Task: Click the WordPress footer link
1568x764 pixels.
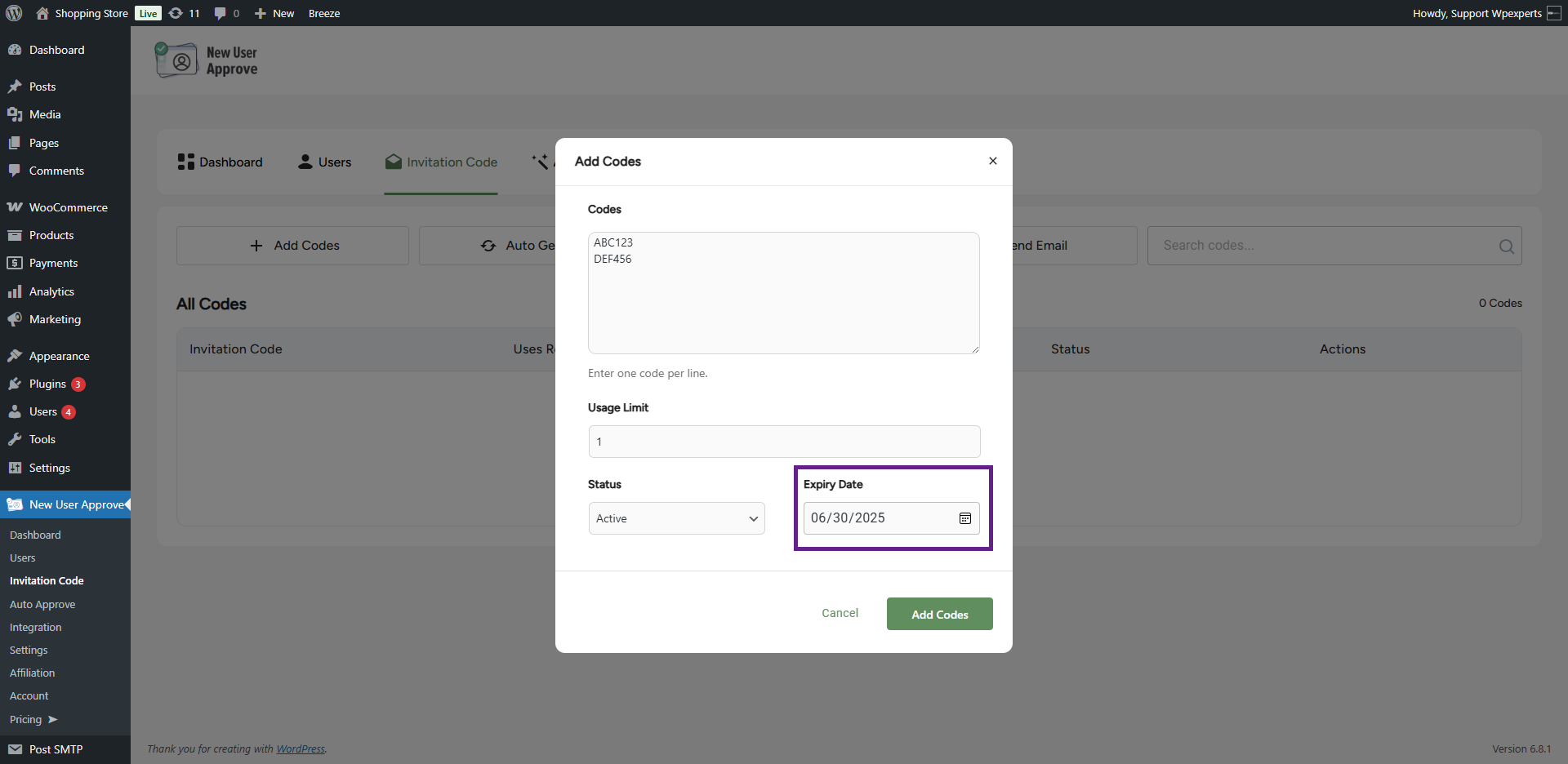Action: coord(300,748)
